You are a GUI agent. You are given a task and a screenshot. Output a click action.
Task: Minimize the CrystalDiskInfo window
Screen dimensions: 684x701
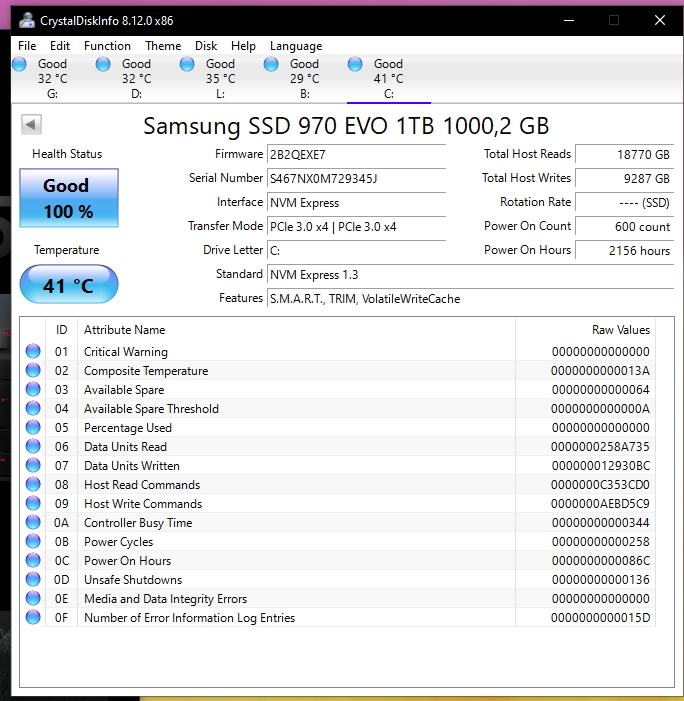pos(569,20)
